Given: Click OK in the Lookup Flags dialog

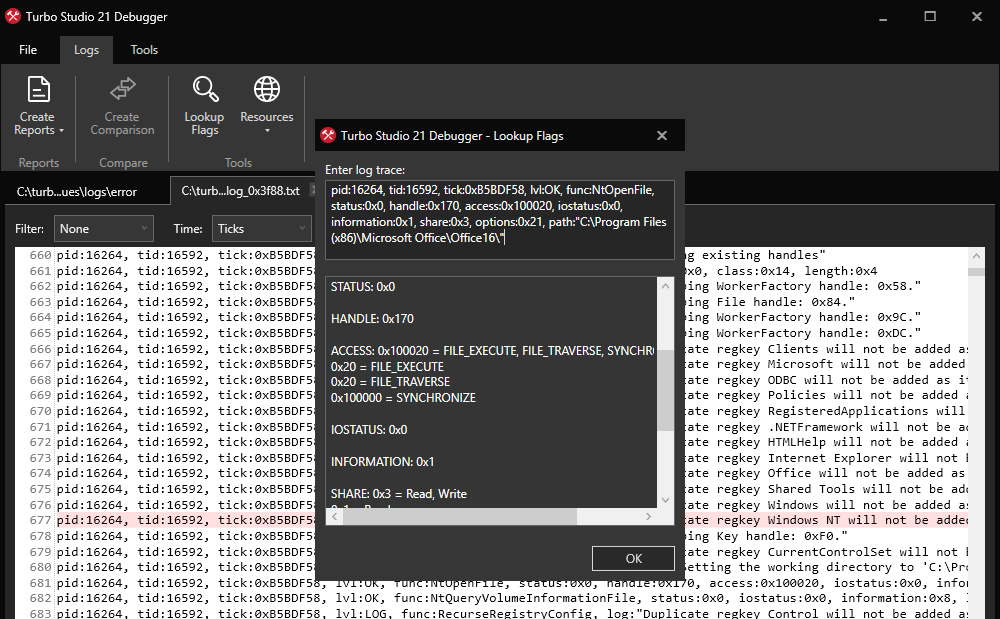Looking at the screenshot, I should point(633,559).
